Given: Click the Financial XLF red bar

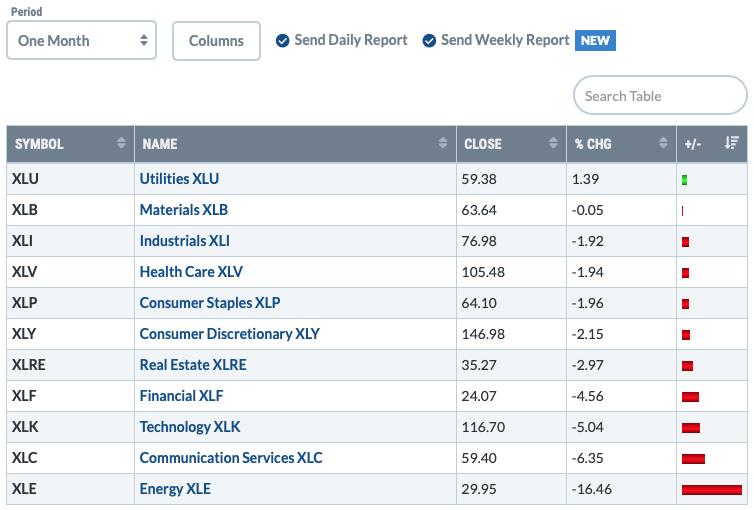Looking at the screenshot, I should (x=690, y=397).
